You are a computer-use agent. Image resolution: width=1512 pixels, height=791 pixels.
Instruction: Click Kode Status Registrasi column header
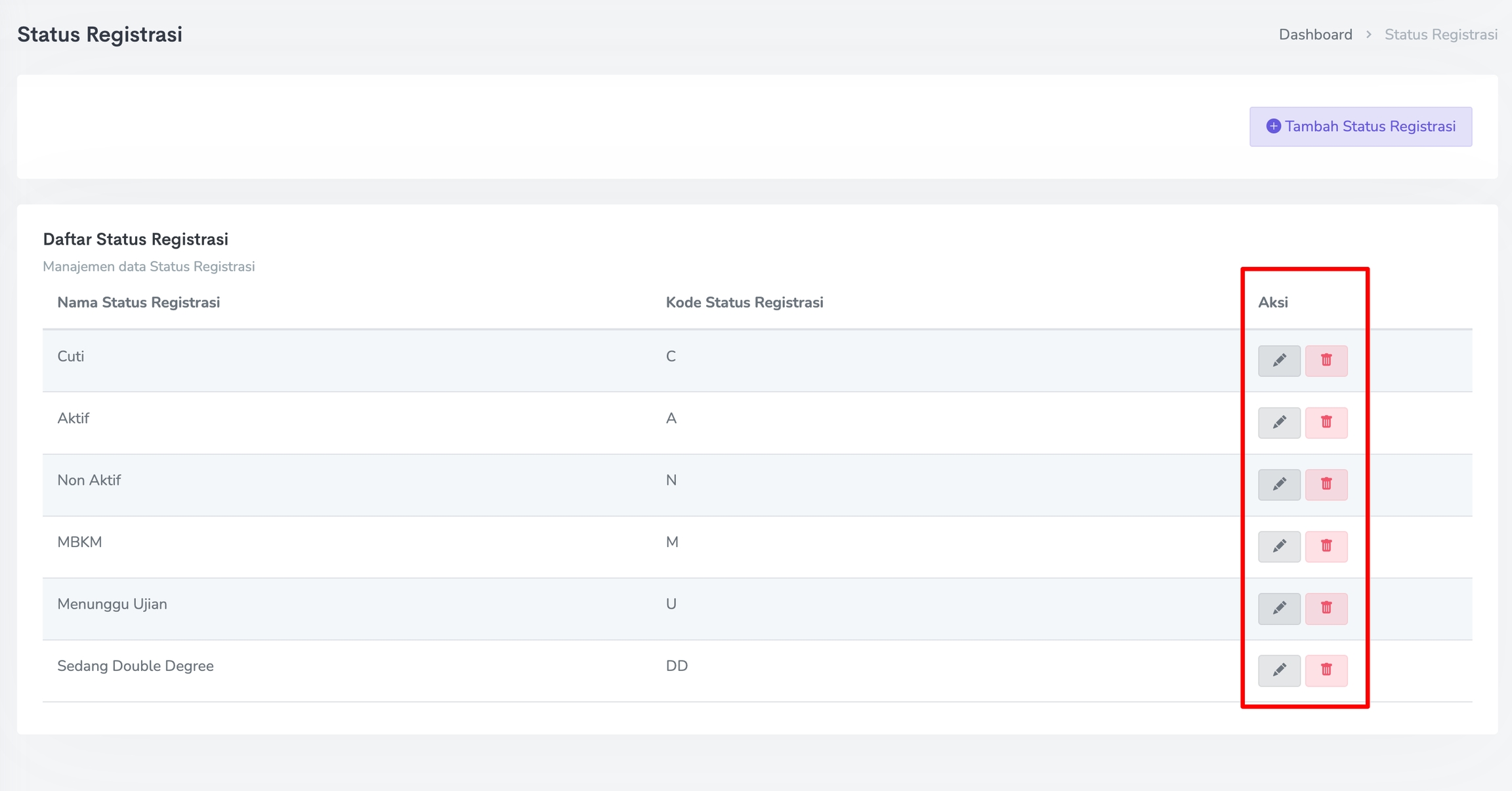(744, 302)
